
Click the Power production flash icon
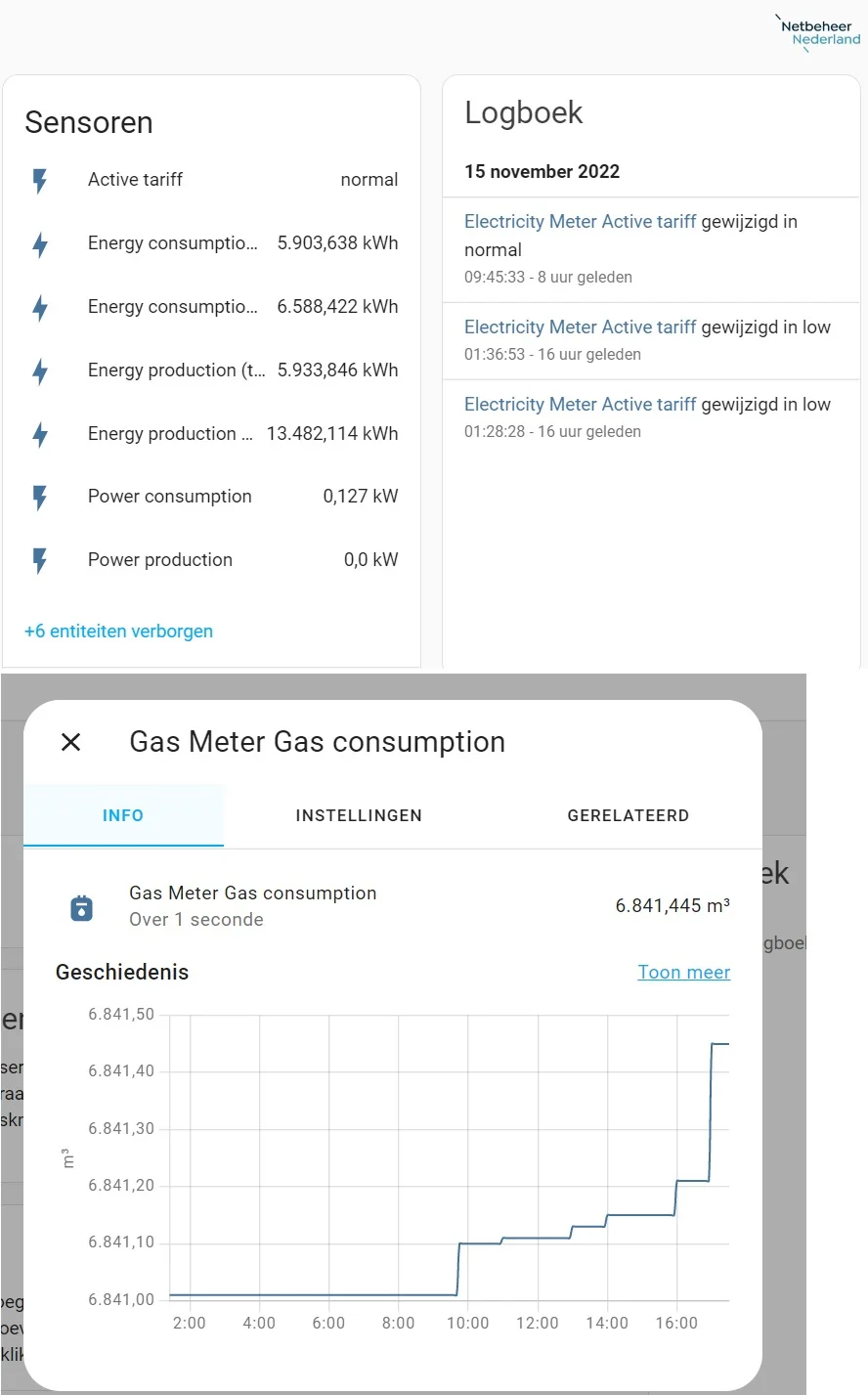tap(40, 561)
